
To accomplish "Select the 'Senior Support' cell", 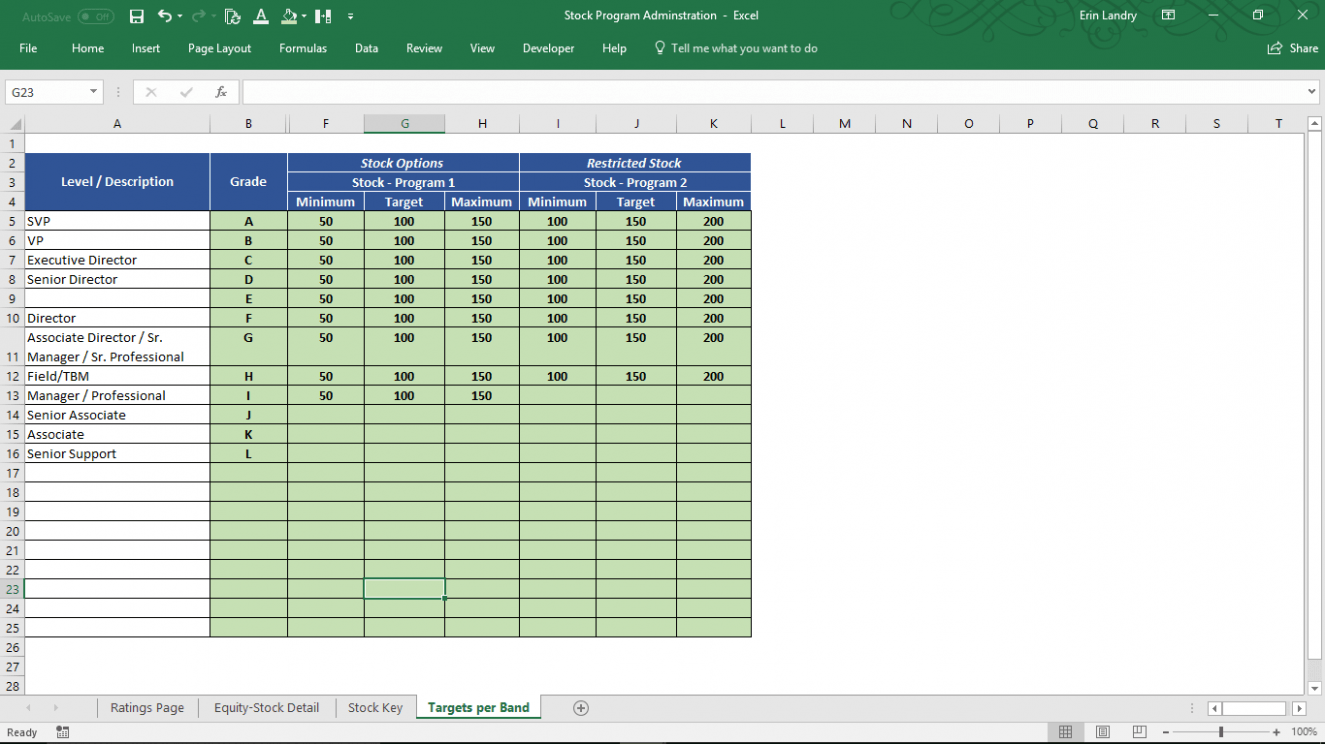I will pyautogui.click(x=117, y=454).
